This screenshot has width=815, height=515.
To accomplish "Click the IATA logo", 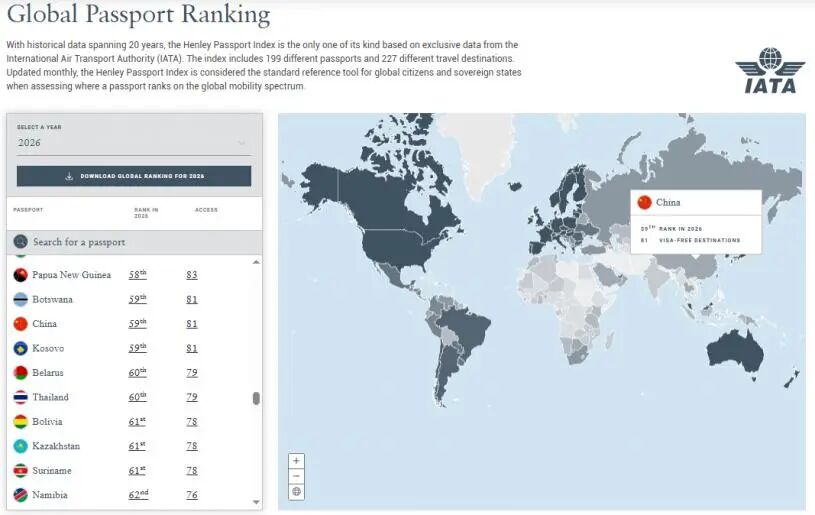I will point(770,70).
